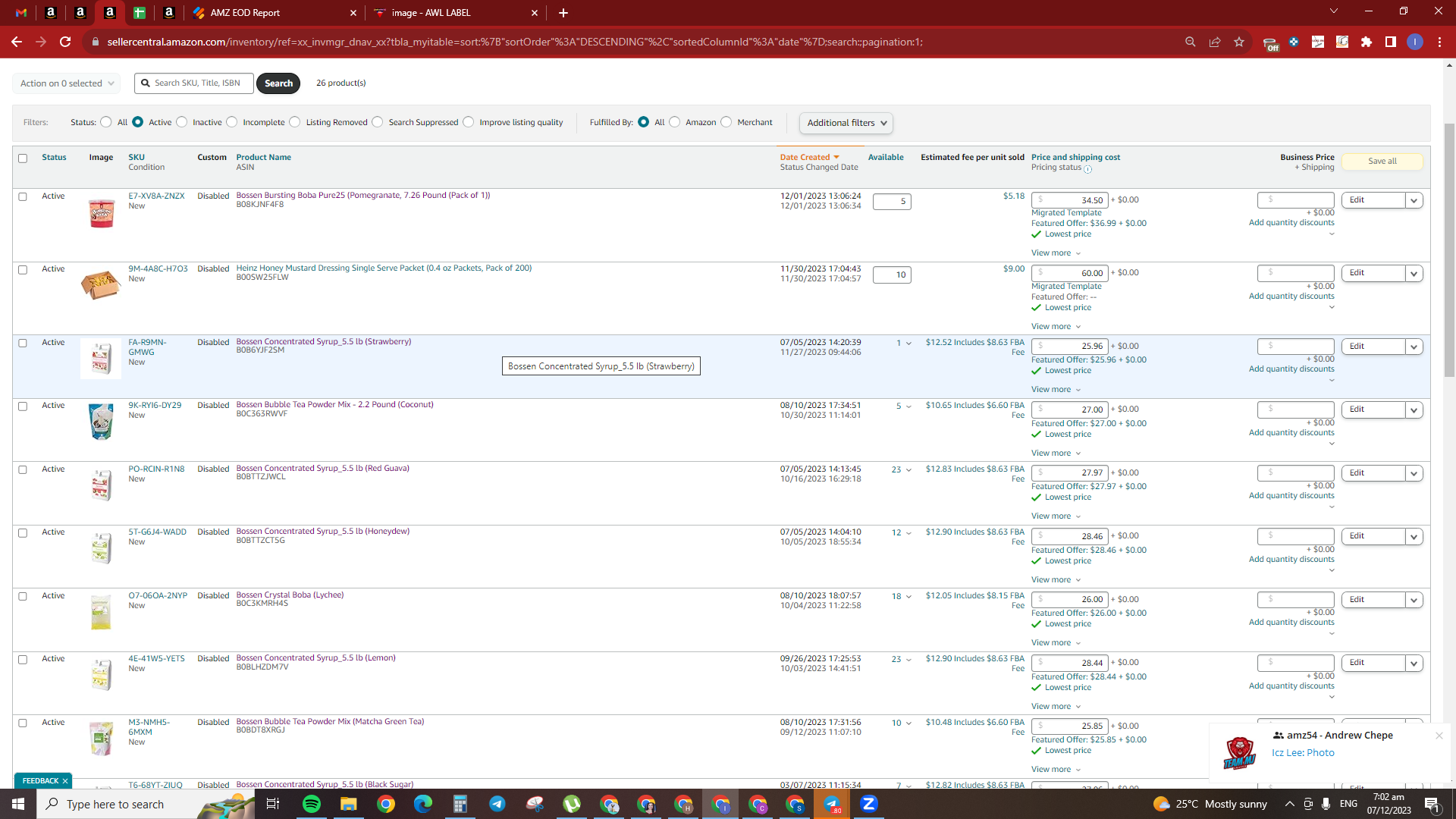Open Chrome tab search chevron

pyautogui.click(x=1334, y=11)
